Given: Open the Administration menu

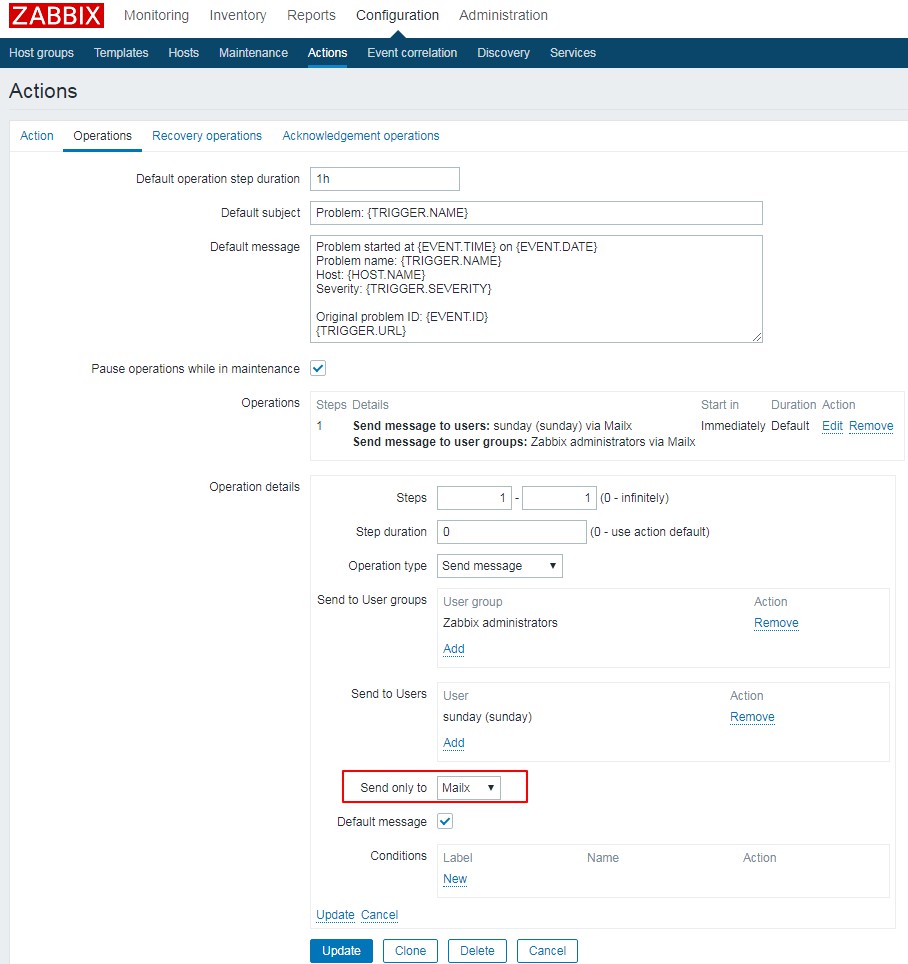Looking at the screenshot, I should tap(503, 15).
